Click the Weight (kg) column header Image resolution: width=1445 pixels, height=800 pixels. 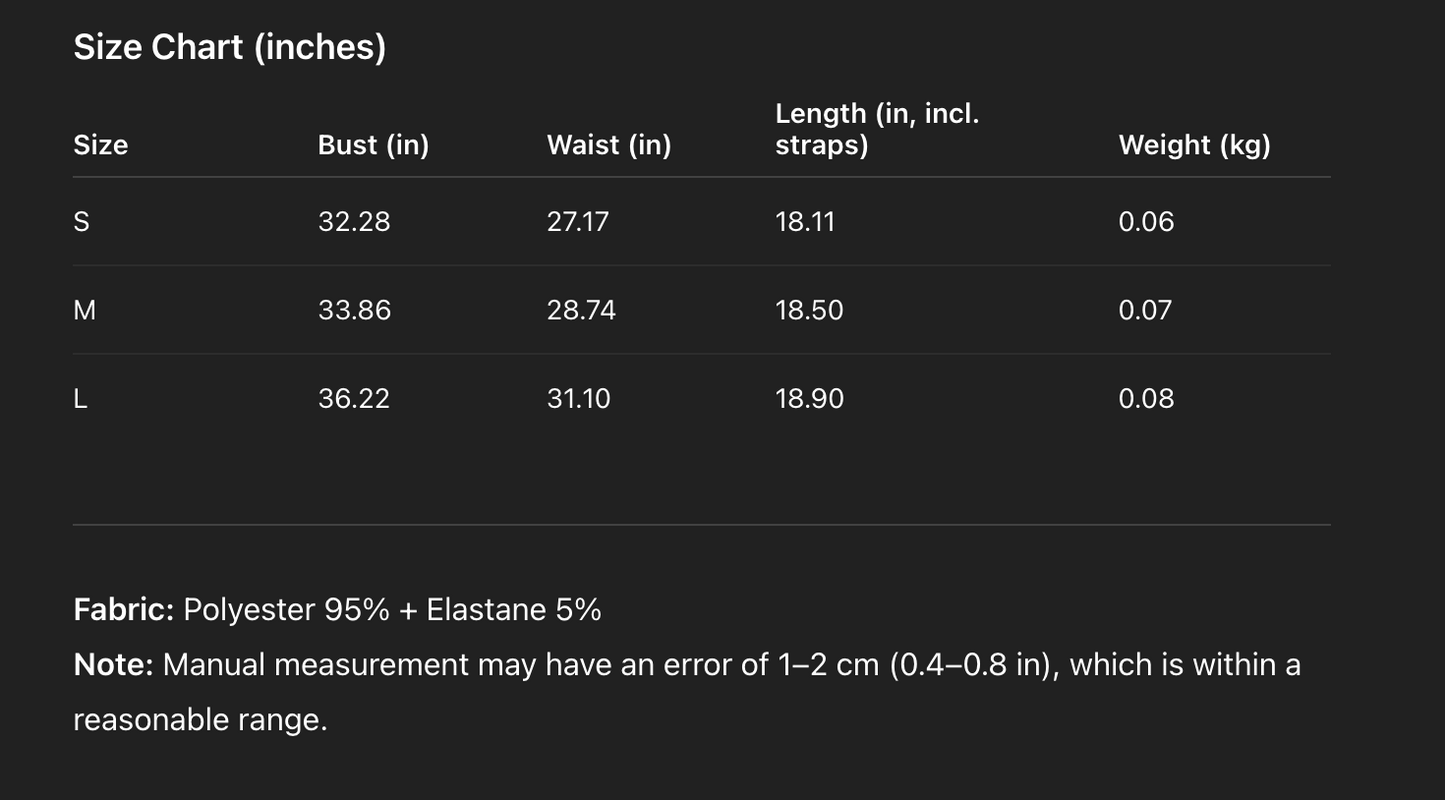[1194, 145]
